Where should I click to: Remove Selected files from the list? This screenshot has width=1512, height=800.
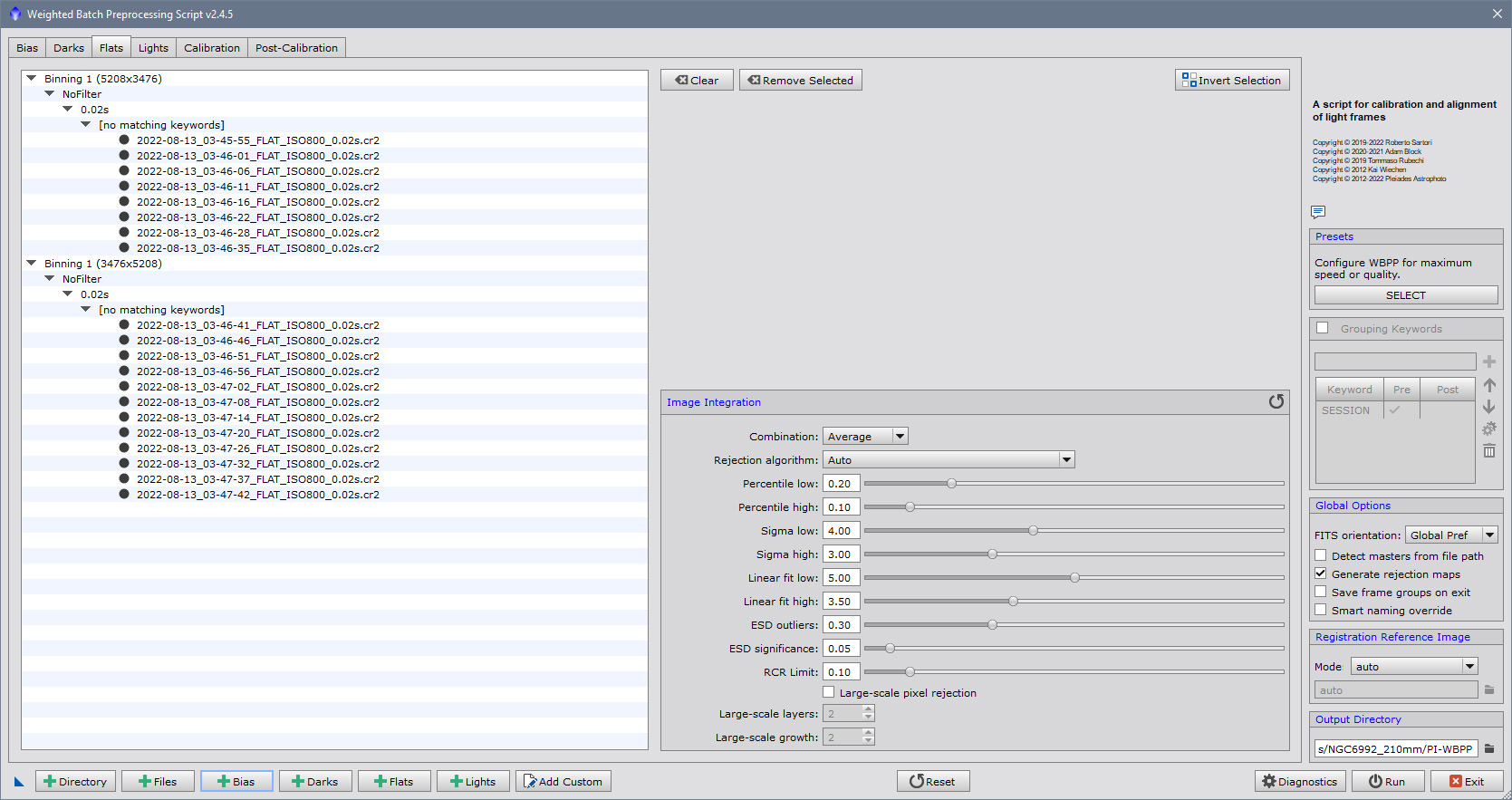point(801,80)
